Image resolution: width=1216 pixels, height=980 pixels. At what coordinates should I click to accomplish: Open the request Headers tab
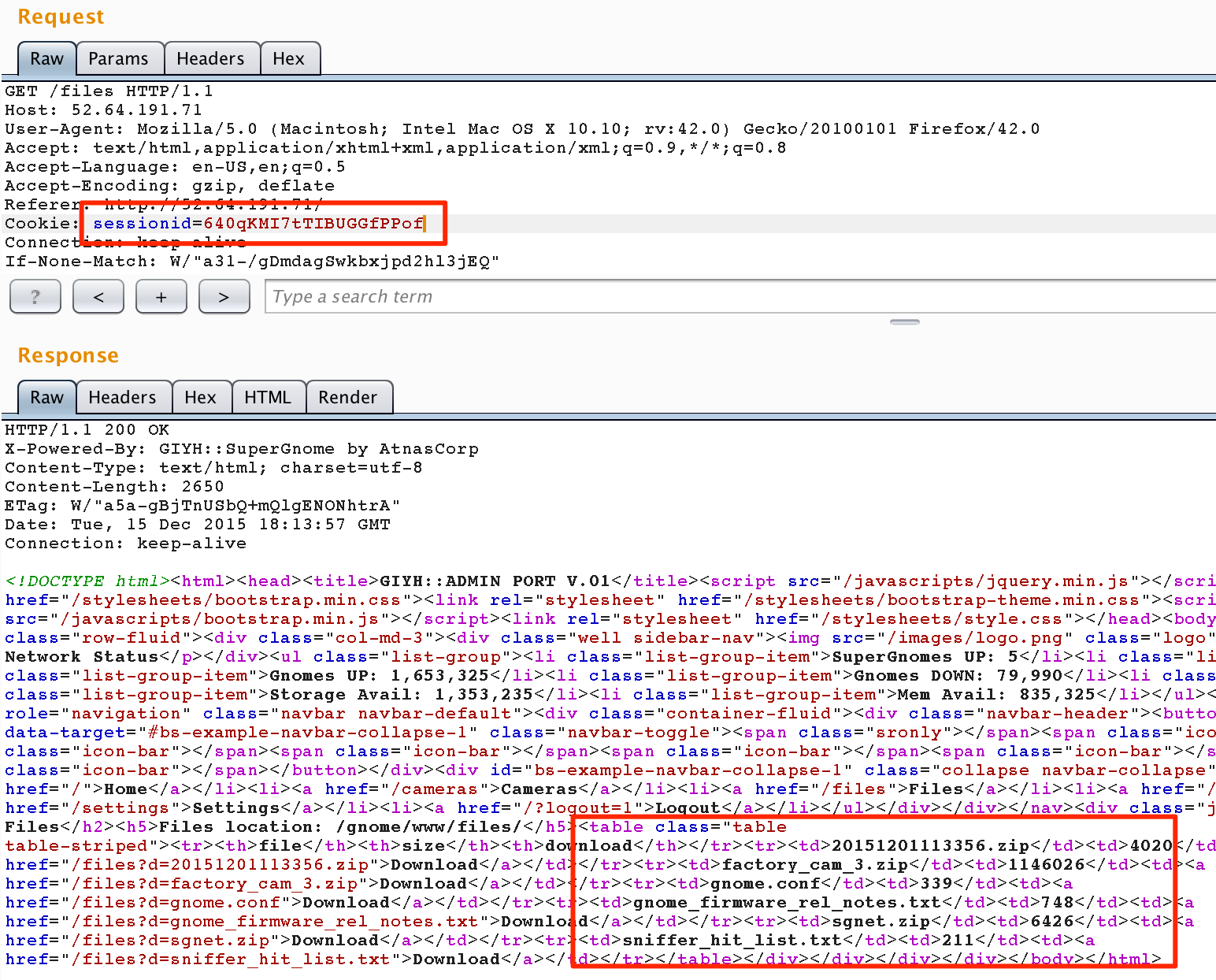tap(210, 59)
